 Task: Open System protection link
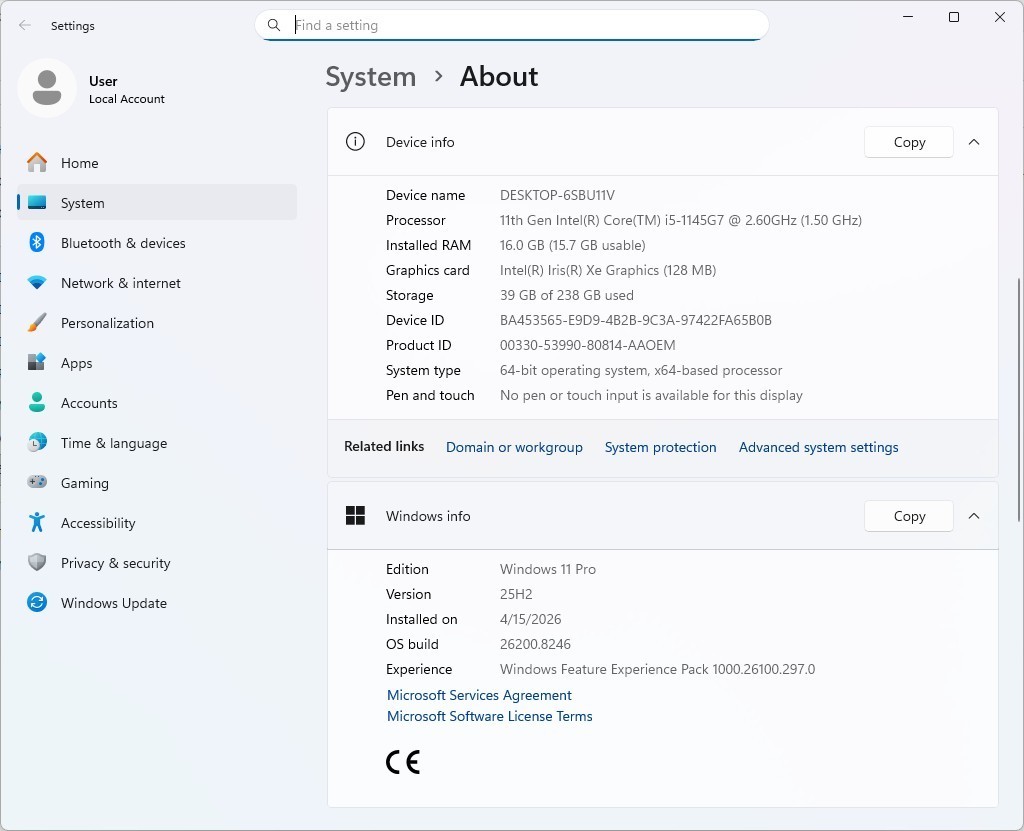tap(660, 447)
